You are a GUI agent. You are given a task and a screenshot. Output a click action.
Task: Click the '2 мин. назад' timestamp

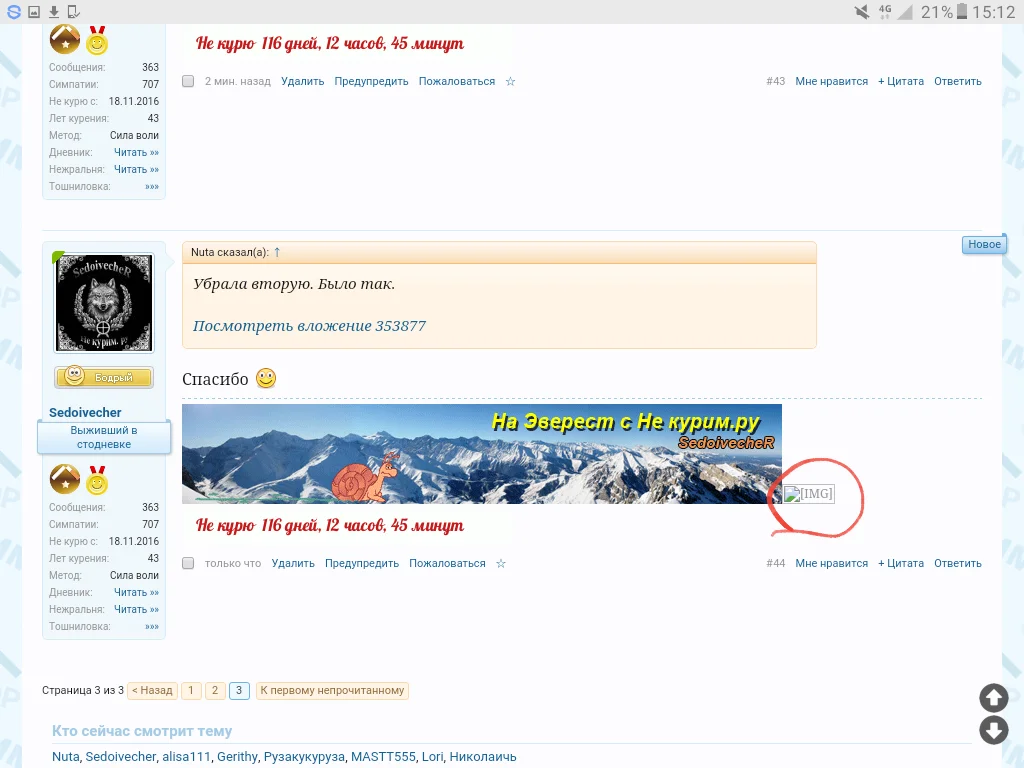tap(238, 81)
